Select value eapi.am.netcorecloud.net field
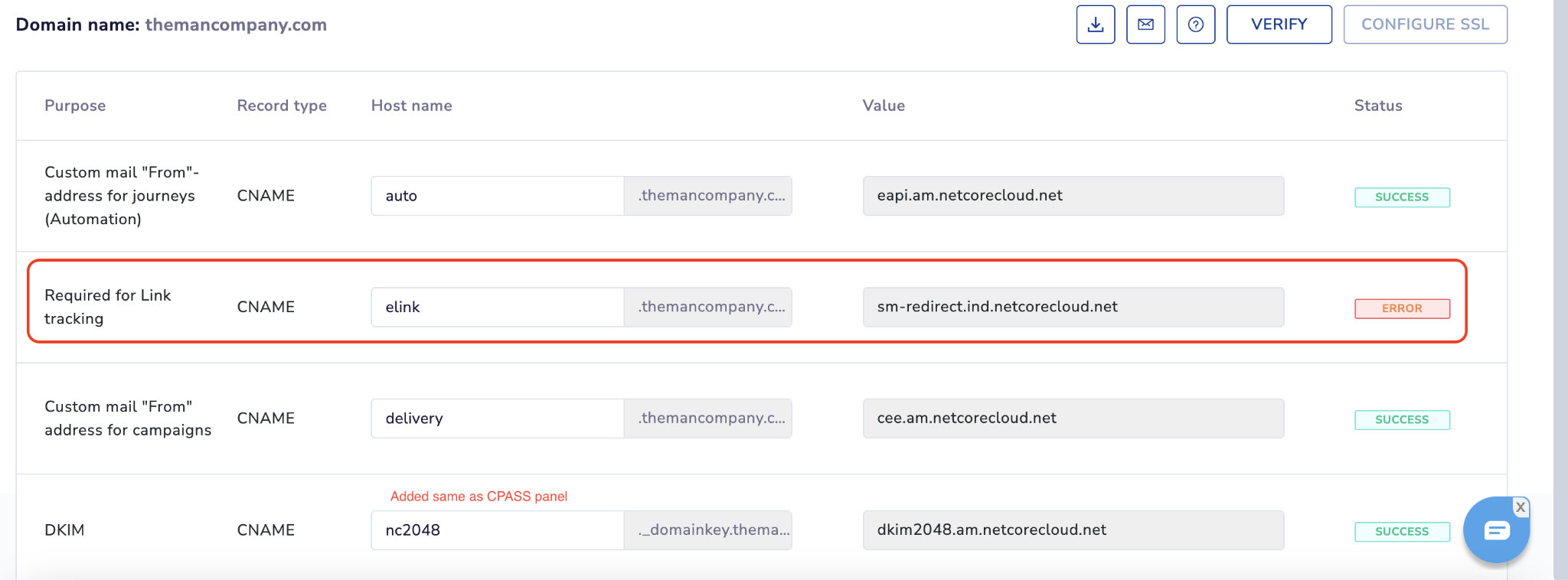This screenshot has height=580, width=1568. (1073, 196)
